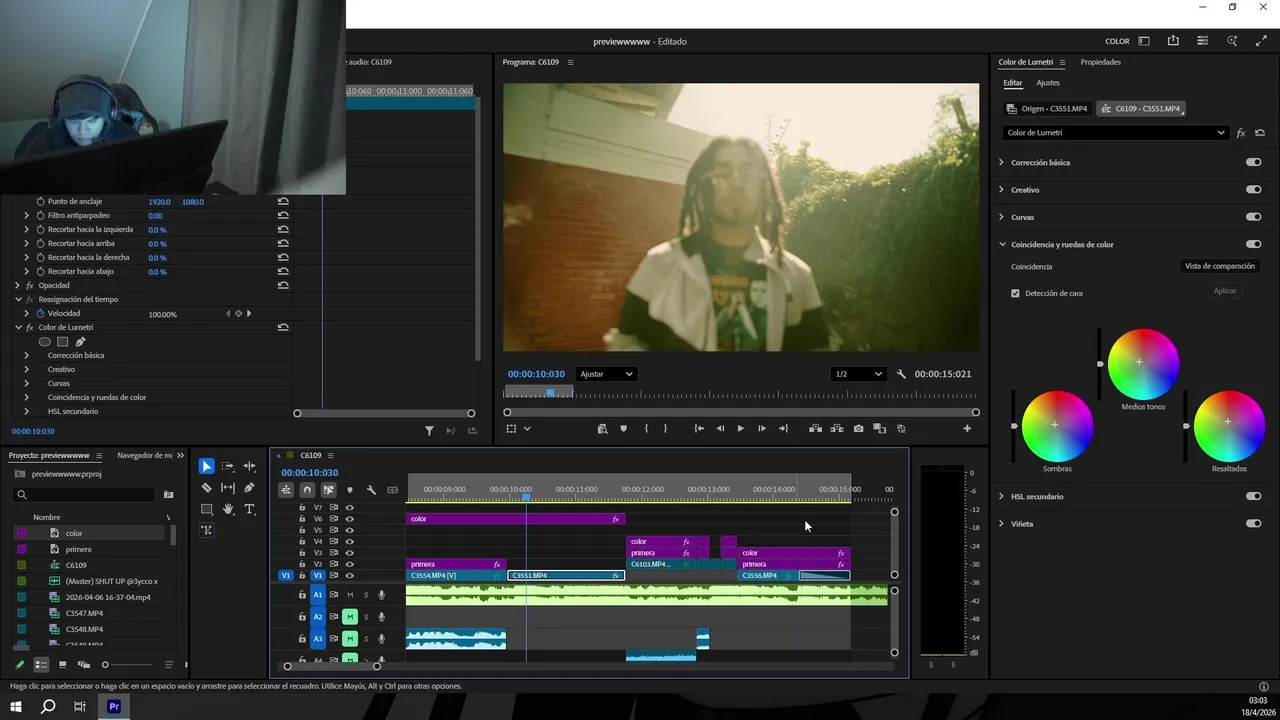Click Mark In bracket button

click(646, 429)
